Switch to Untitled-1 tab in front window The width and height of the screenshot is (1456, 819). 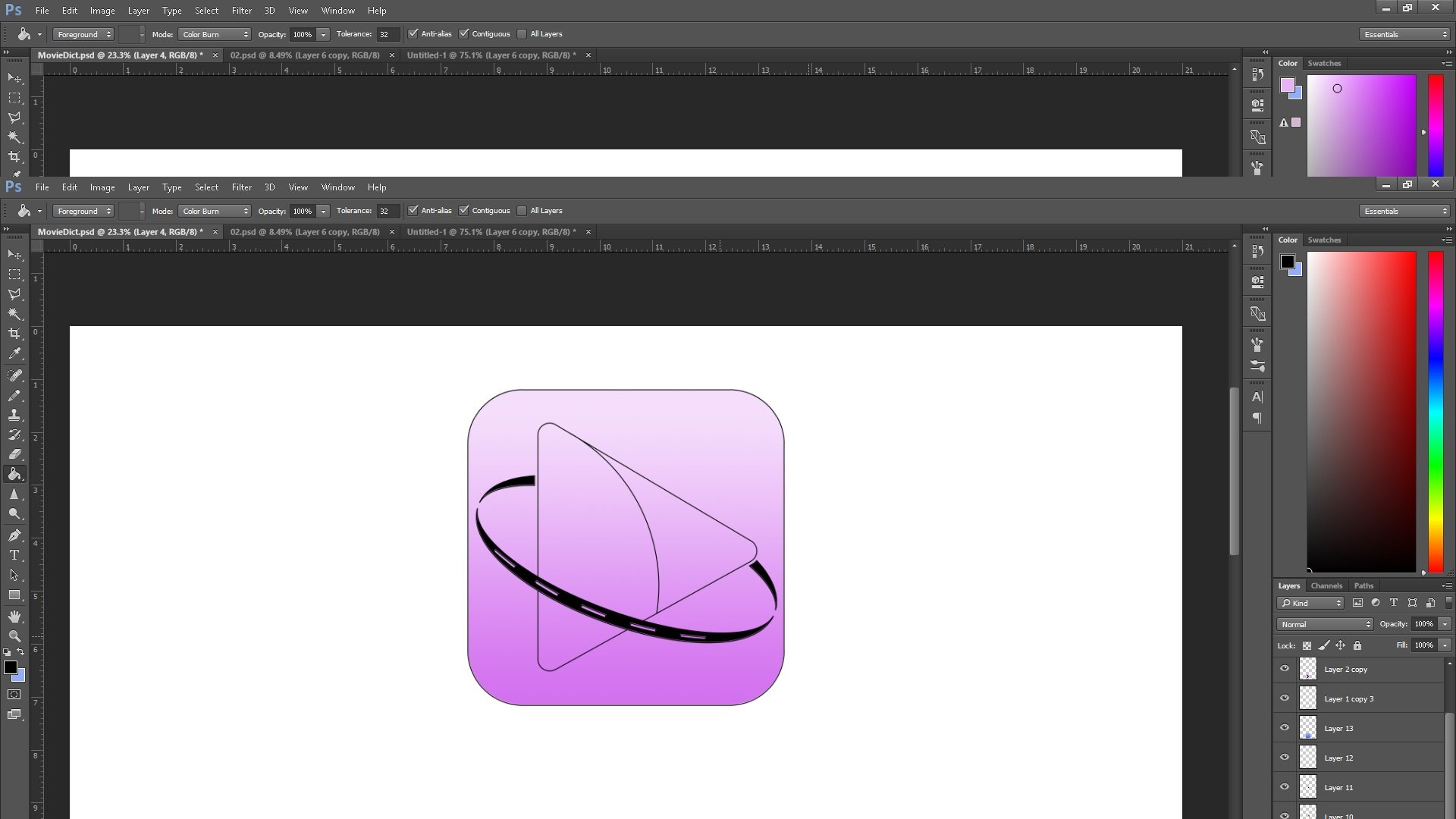click(x=491, y=232)
